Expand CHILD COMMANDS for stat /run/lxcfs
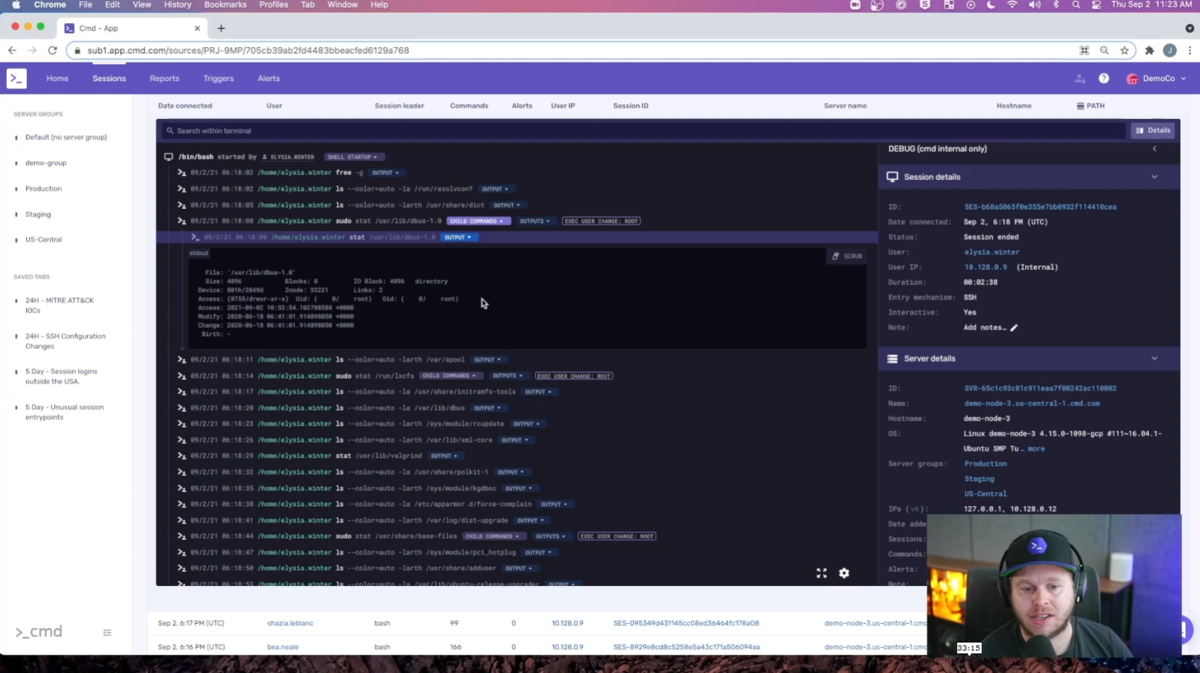The height and width of the screenshot is (673, 1200). pos(449,376)
